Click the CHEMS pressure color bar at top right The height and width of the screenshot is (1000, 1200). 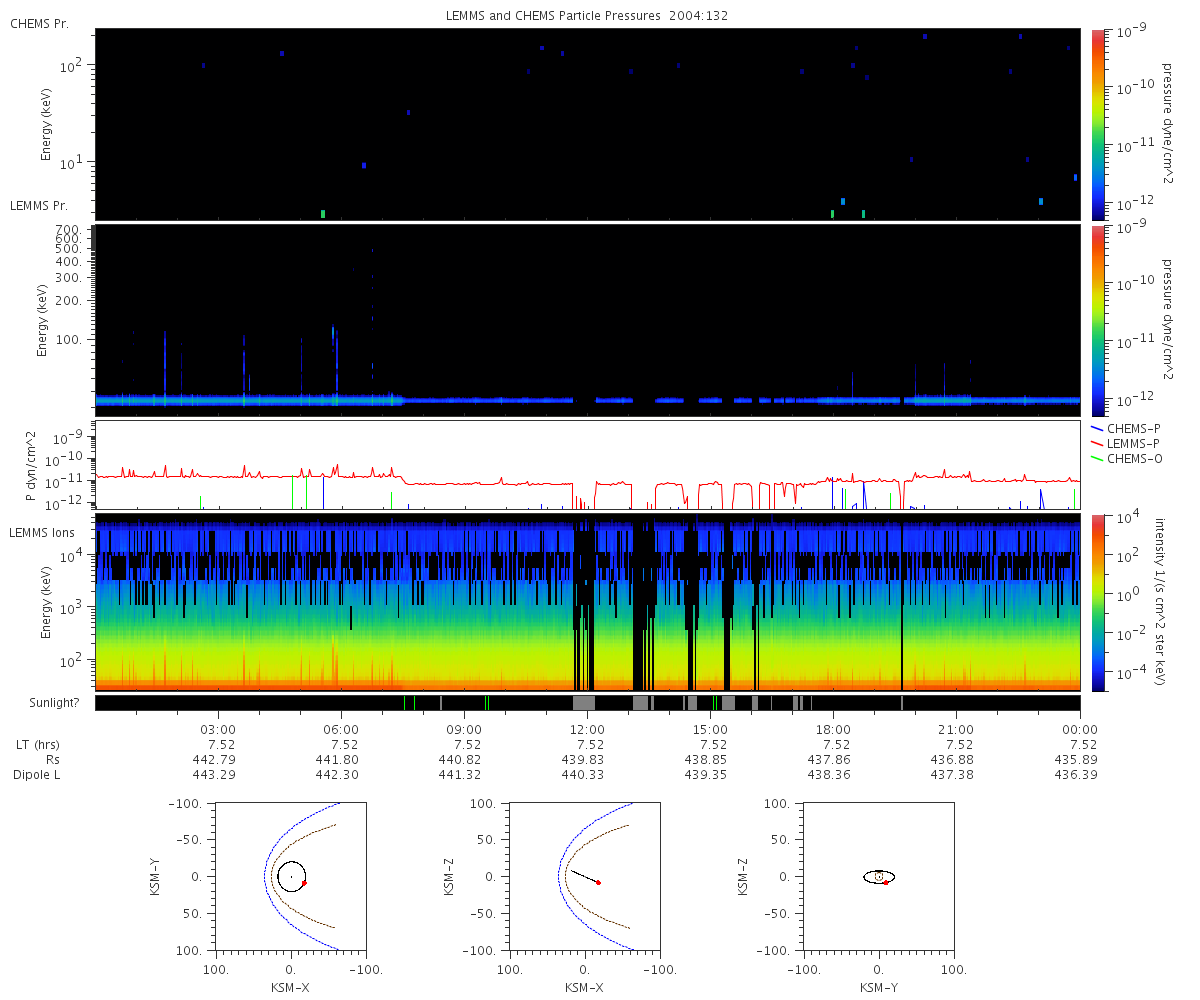[x=1097, y=123]
